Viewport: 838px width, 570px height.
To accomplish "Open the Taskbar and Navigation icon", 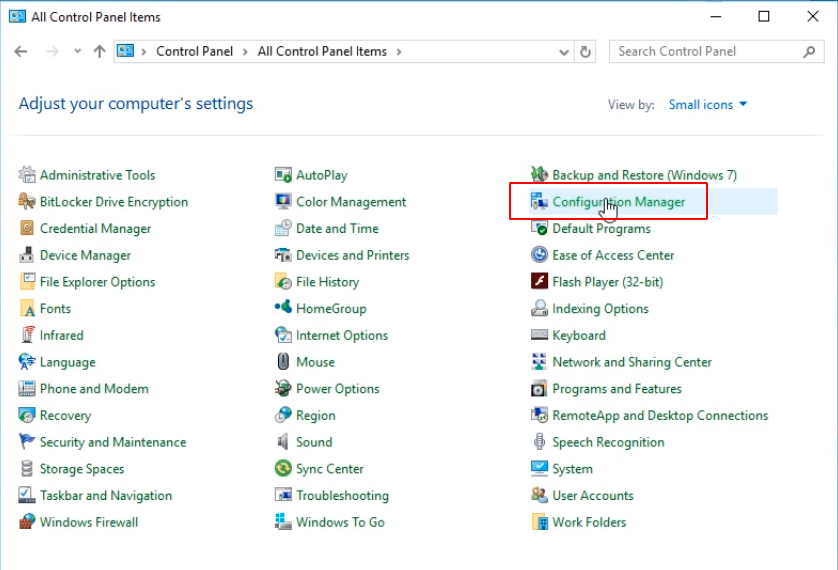I will [27, 495].
